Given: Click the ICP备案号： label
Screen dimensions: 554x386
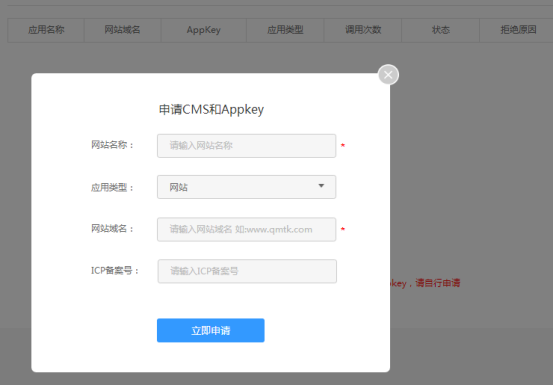Looking at the screenshot, I should pos(115,271).
